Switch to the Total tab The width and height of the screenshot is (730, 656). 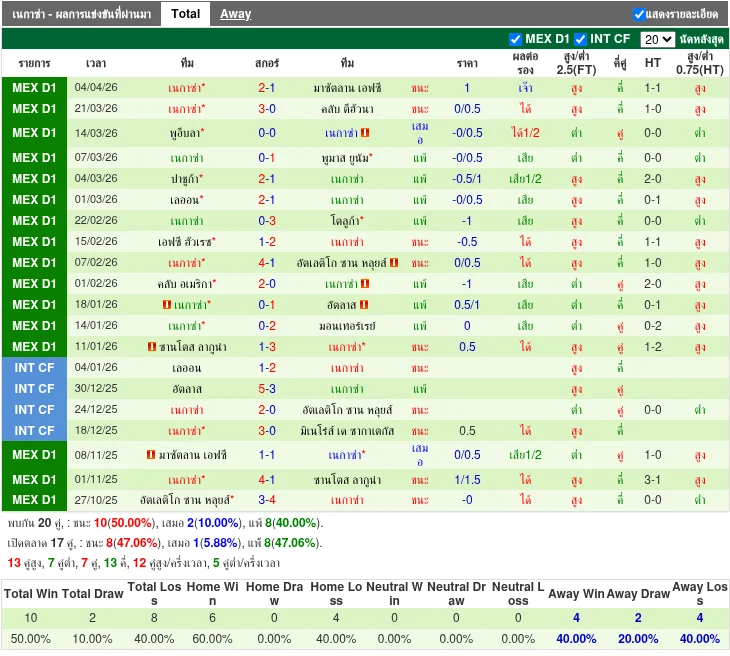point(185,14)
